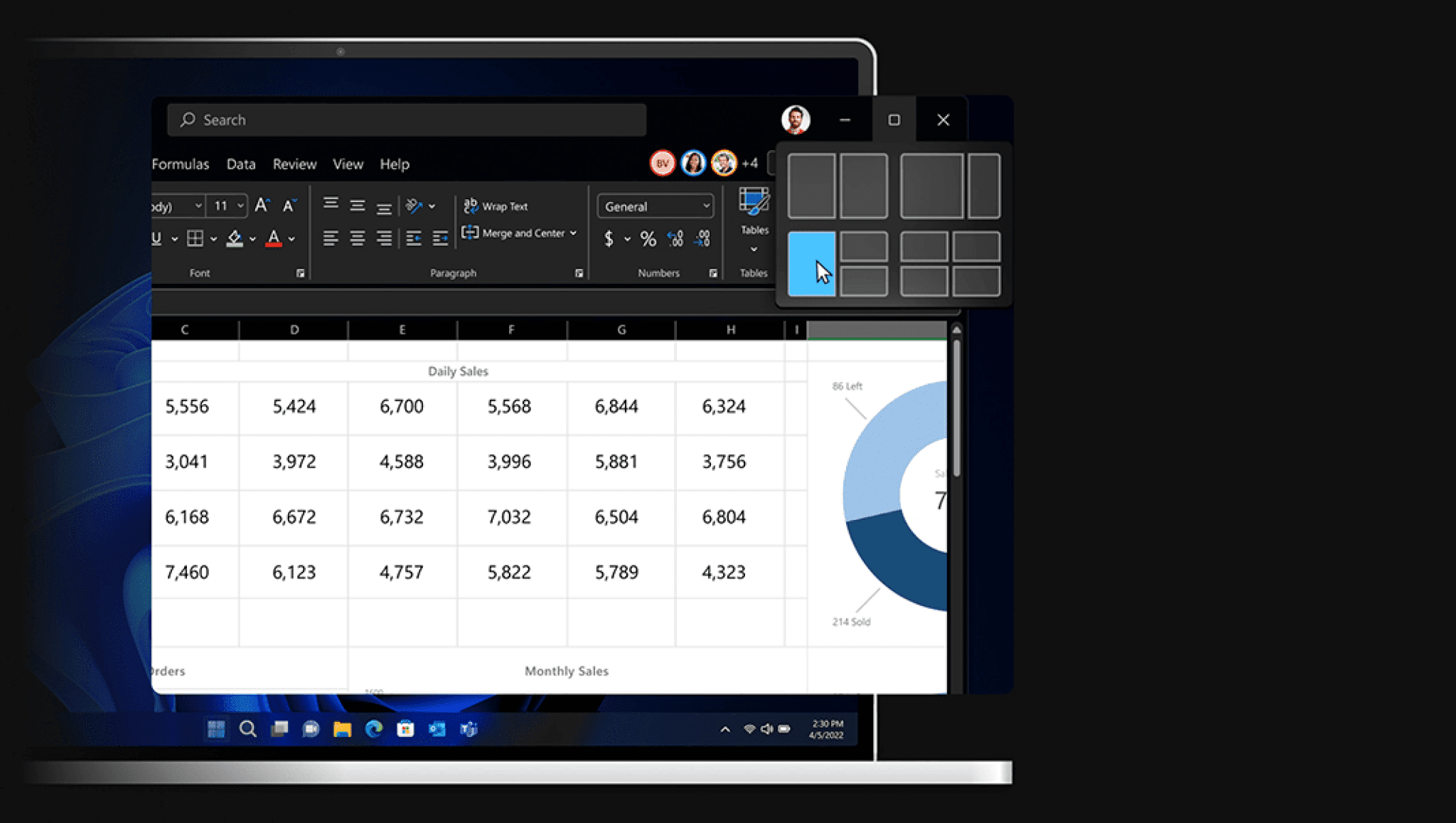Click the Accounting Number Format dollar icon

pos(609,240)
